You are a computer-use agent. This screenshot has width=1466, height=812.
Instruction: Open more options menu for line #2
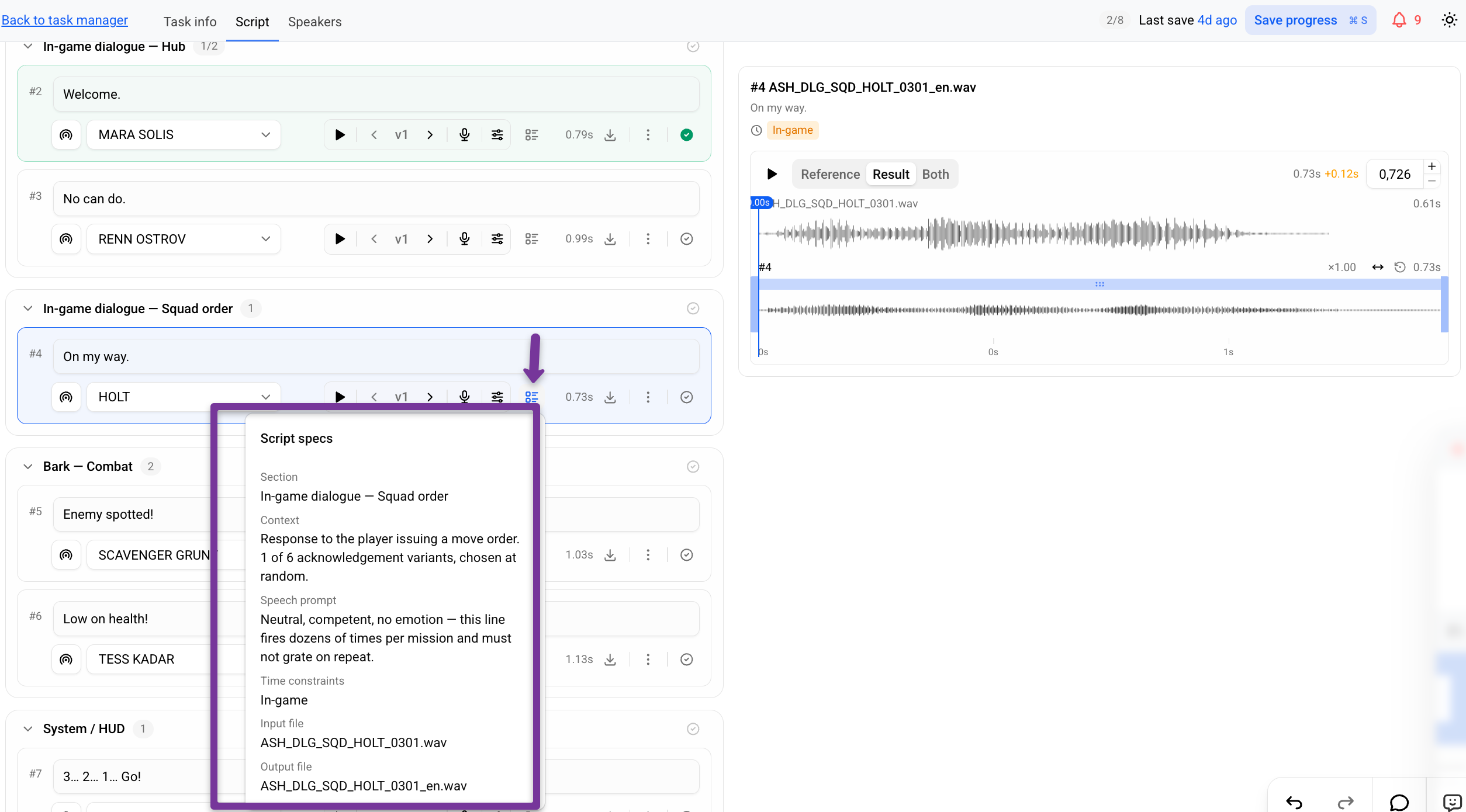tap(648, 135)
